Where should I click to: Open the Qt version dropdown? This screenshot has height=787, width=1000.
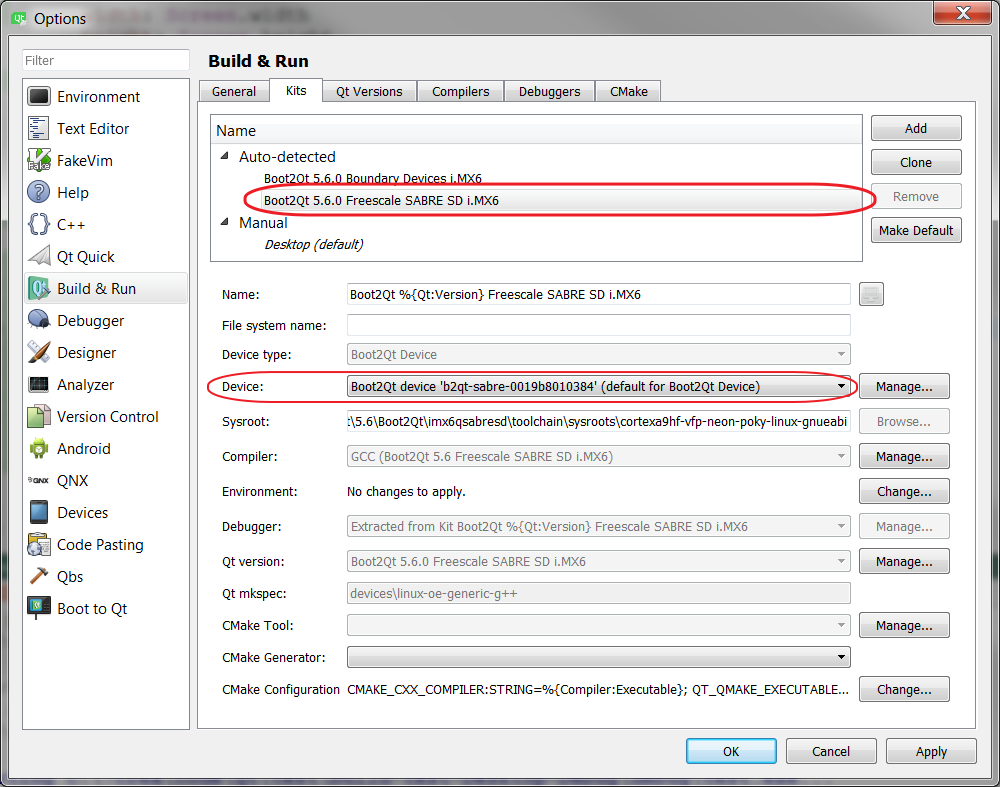coord(599,561)
